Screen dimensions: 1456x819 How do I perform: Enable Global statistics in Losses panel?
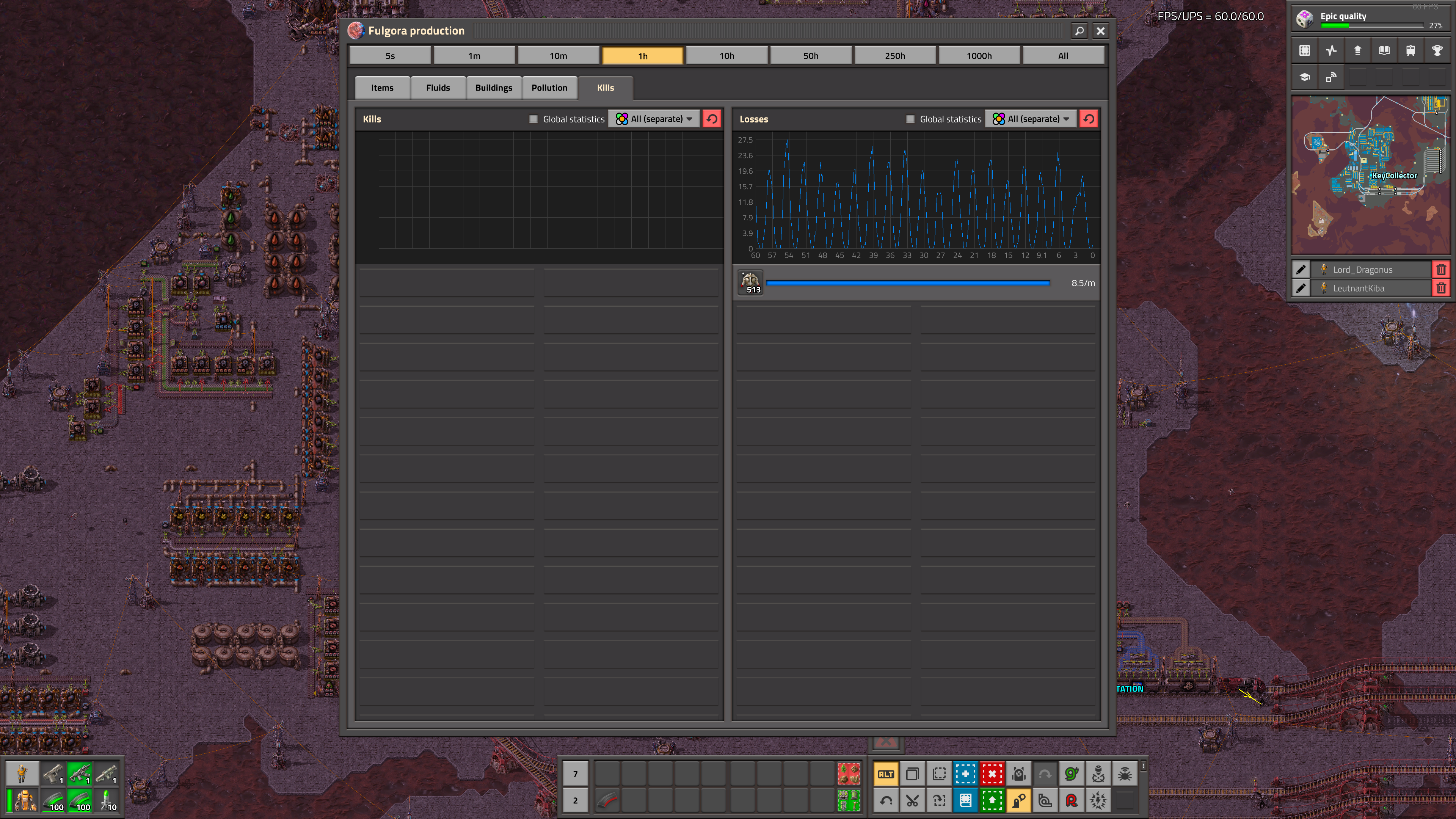tap(910, 119)
